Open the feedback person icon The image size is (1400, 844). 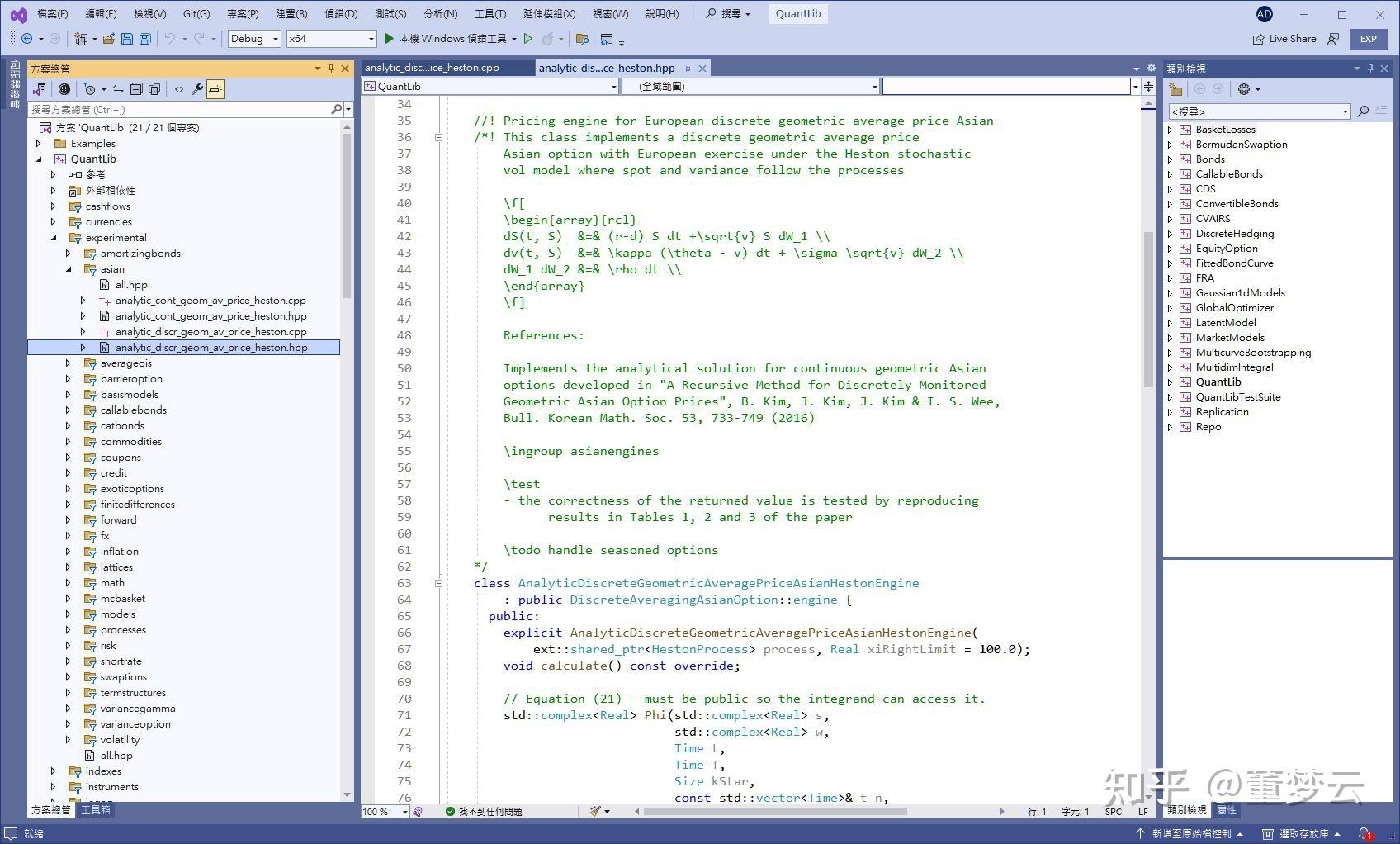pyautogui.click(x=1333, y=39)
